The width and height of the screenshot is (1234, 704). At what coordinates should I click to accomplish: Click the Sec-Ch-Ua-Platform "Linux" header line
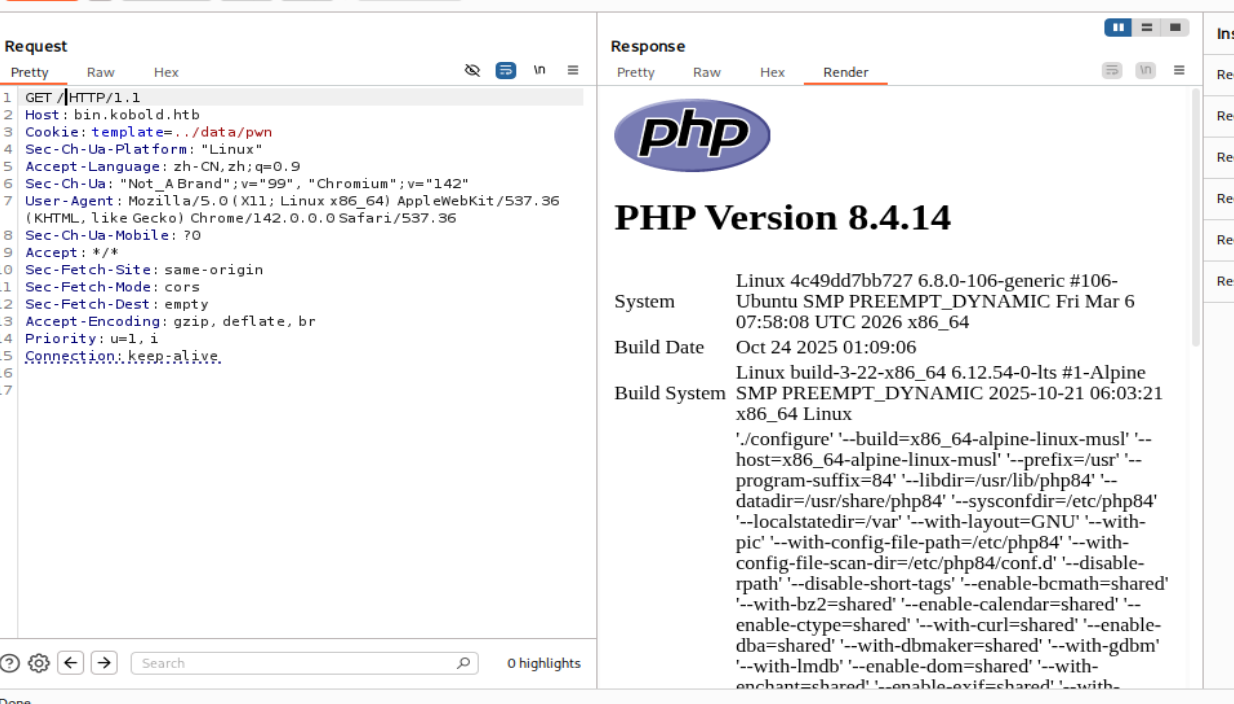(144, 149)
